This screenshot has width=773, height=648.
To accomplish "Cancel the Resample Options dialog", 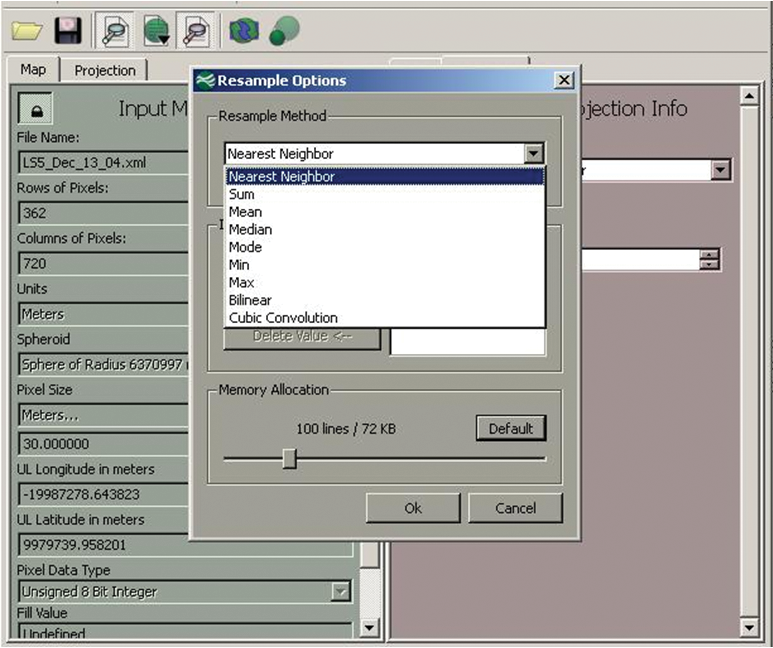I will [516, 508].
